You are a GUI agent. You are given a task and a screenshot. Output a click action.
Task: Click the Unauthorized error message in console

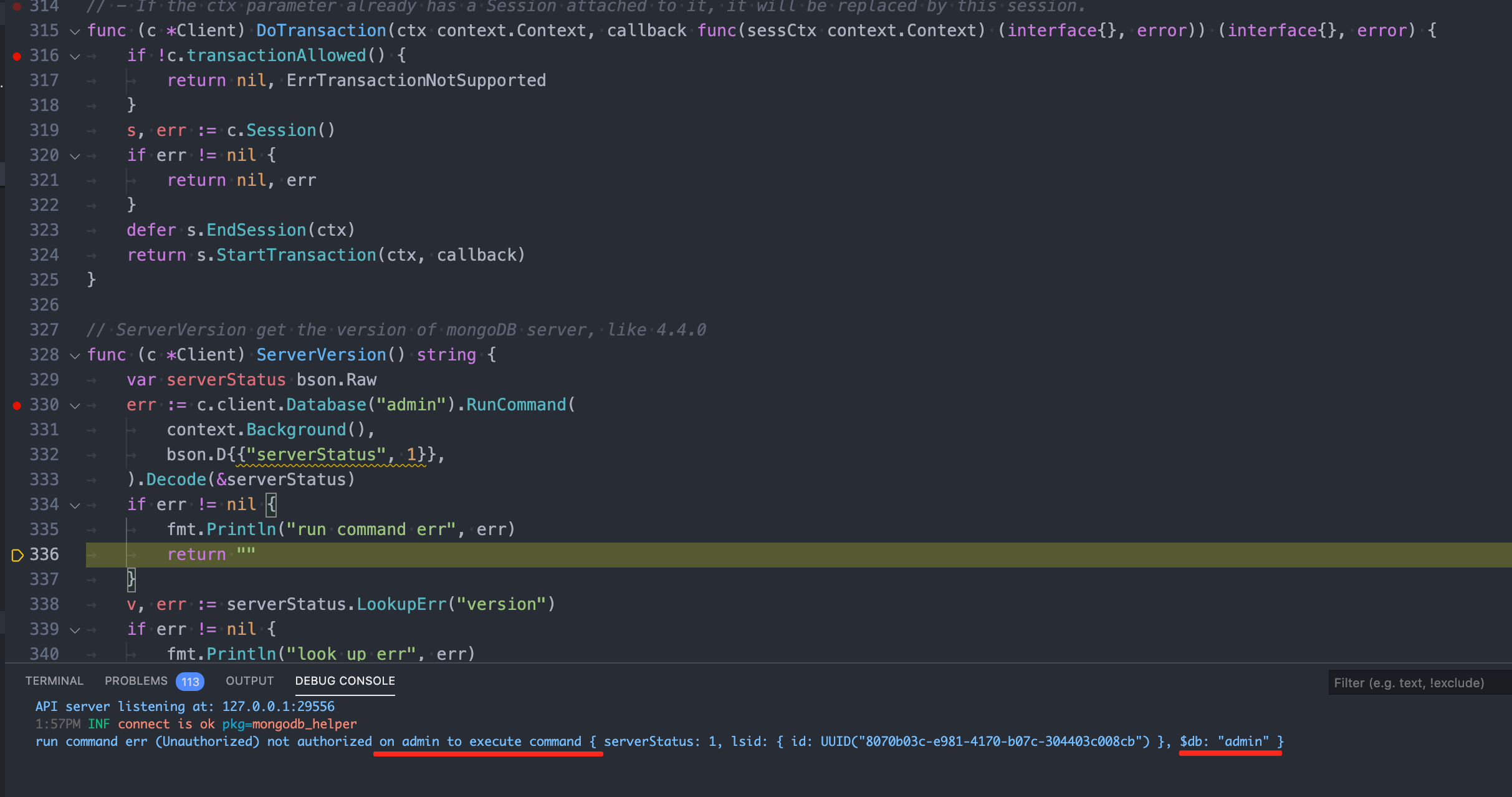coord(208,741)
